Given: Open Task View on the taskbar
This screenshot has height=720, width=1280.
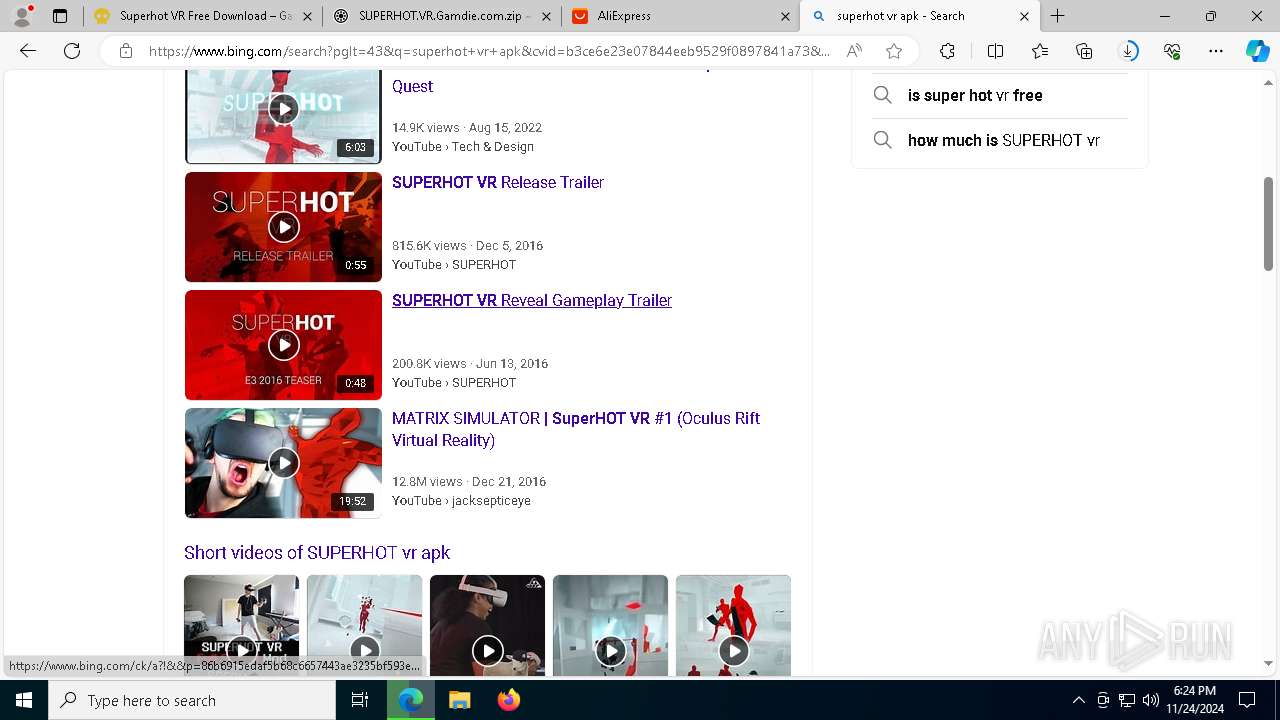Looking at the screenshot, I should click(360, 700).
